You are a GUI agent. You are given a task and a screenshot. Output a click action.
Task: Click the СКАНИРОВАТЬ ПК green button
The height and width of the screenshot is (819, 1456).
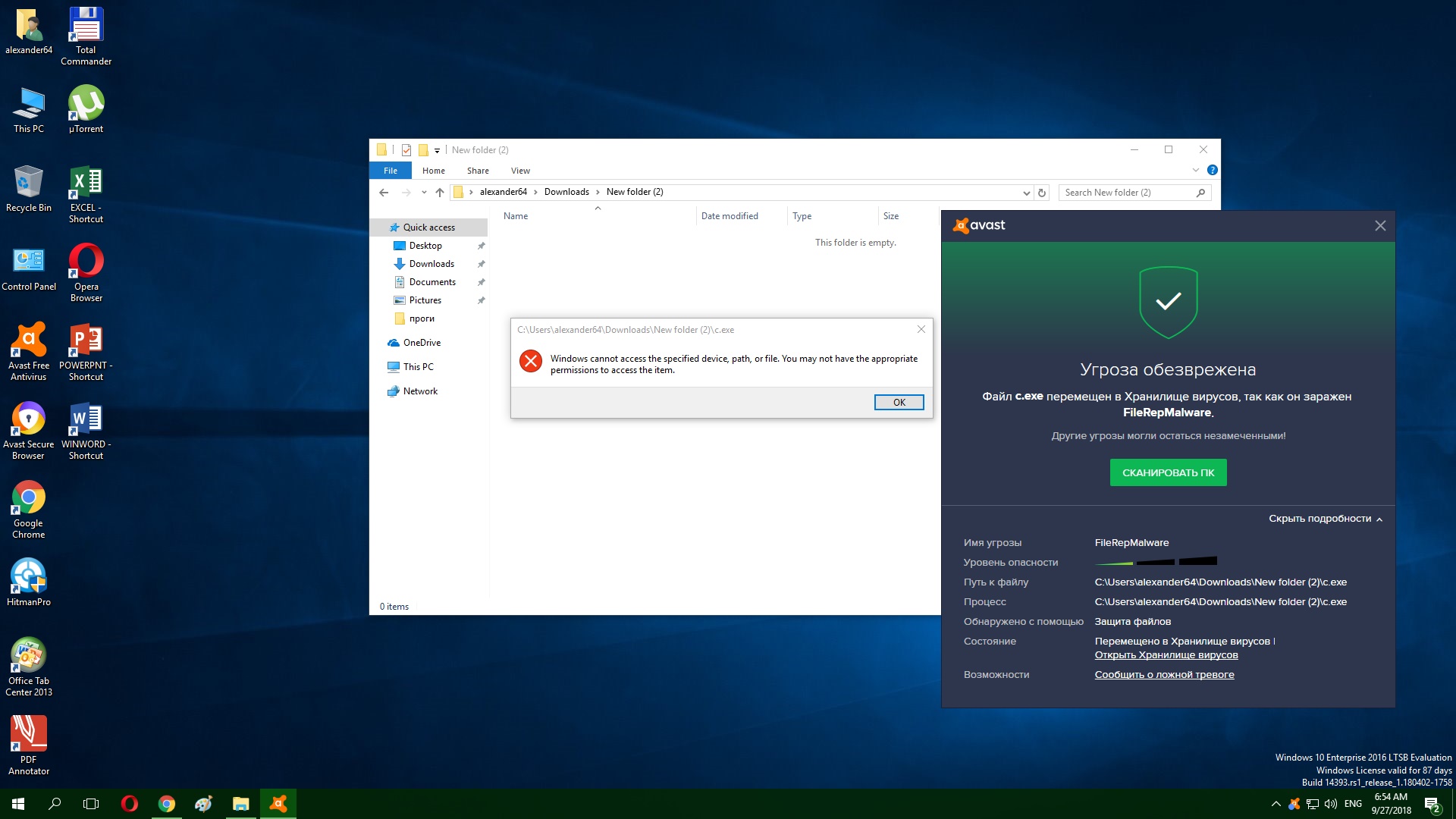click(x=1168, y=472)
